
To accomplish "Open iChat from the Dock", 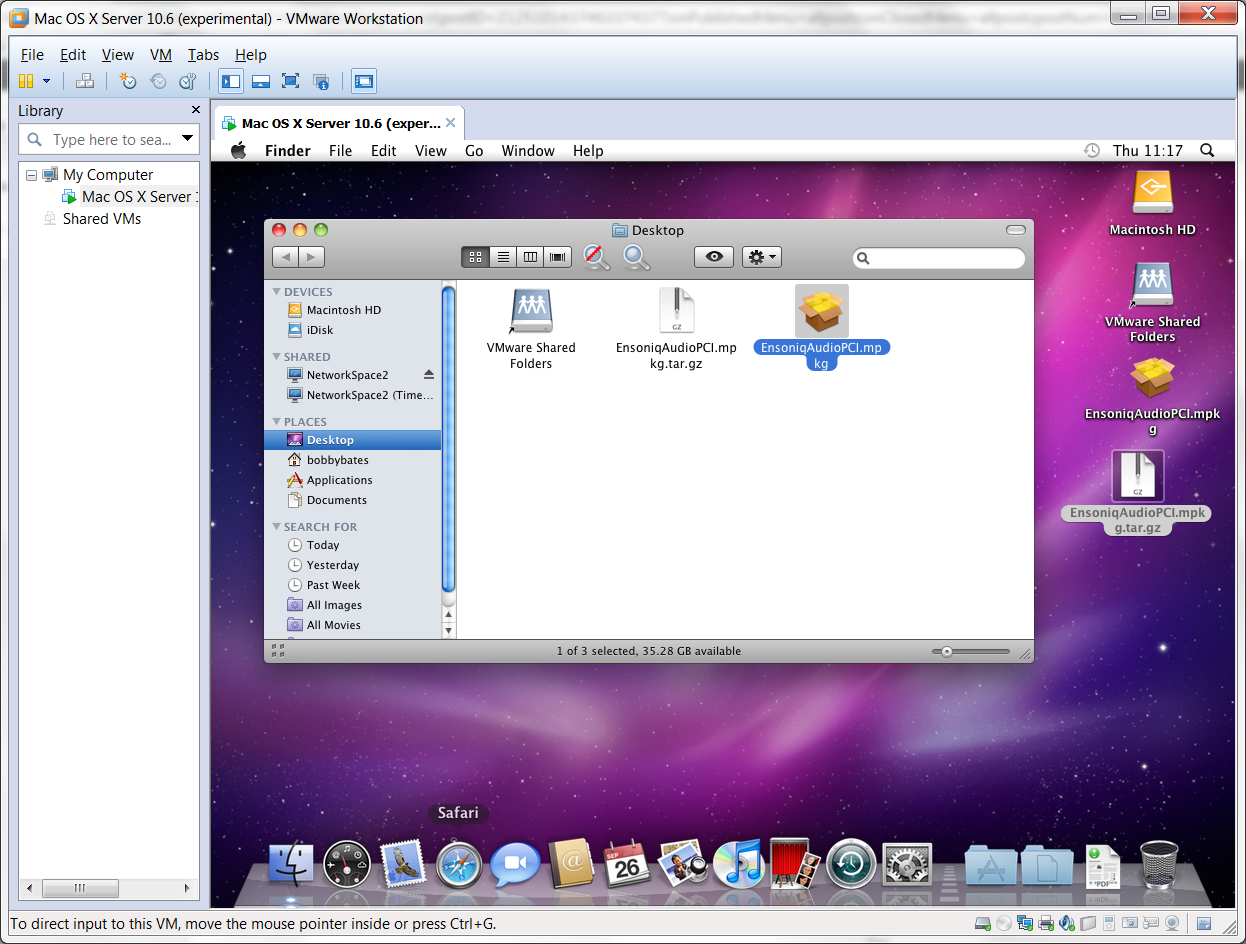I will tap(515, 863).
